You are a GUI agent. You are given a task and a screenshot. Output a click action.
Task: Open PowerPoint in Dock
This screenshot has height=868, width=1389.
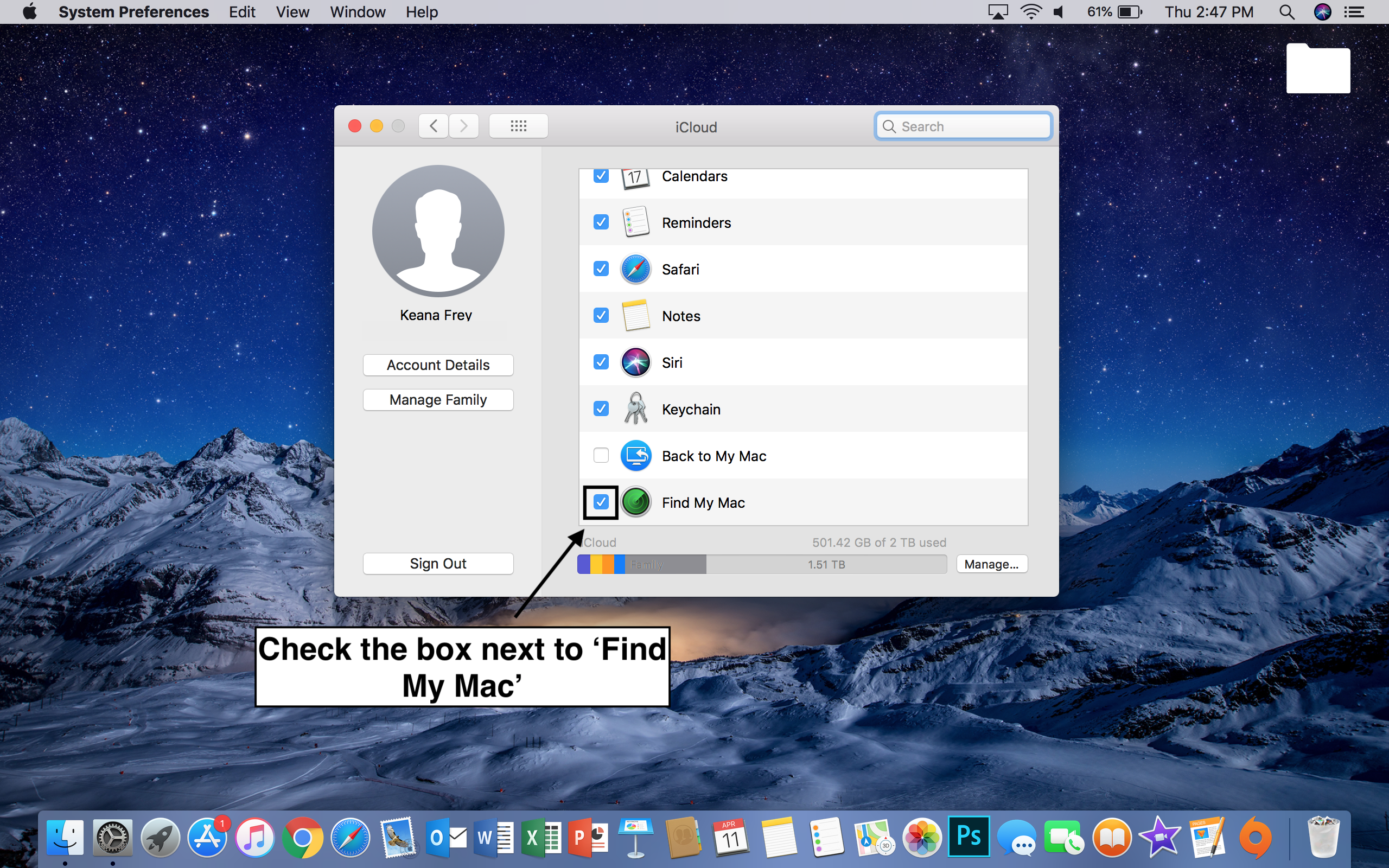coord(588,838)
